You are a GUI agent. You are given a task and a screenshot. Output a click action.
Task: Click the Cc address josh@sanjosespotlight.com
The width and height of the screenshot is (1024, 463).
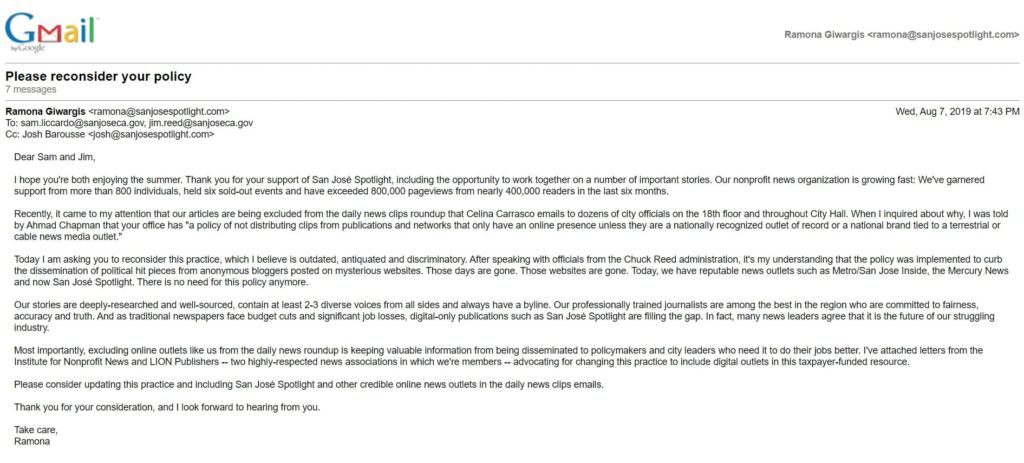[x=151, y=135]
